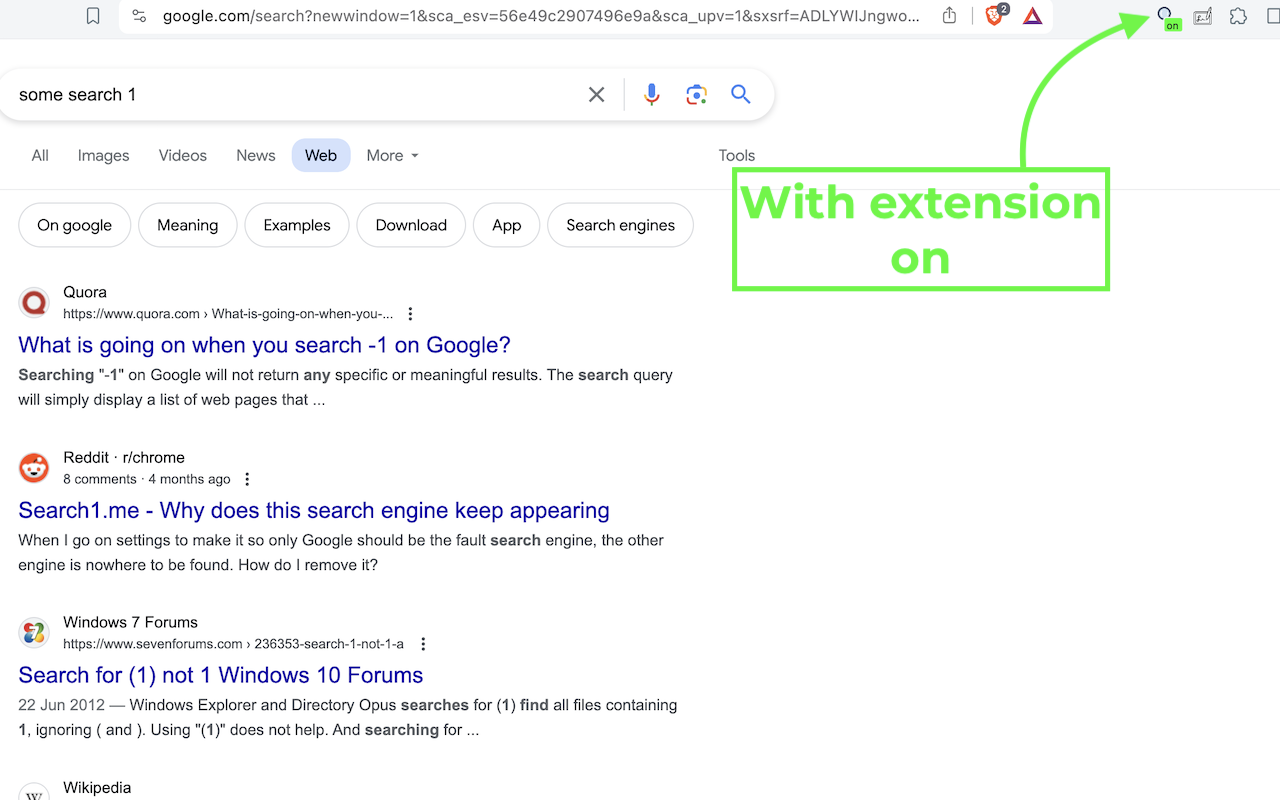1280x800 pixels.
Task: Click the search extension icon labeled on
Action: [x=1167, y=18]
